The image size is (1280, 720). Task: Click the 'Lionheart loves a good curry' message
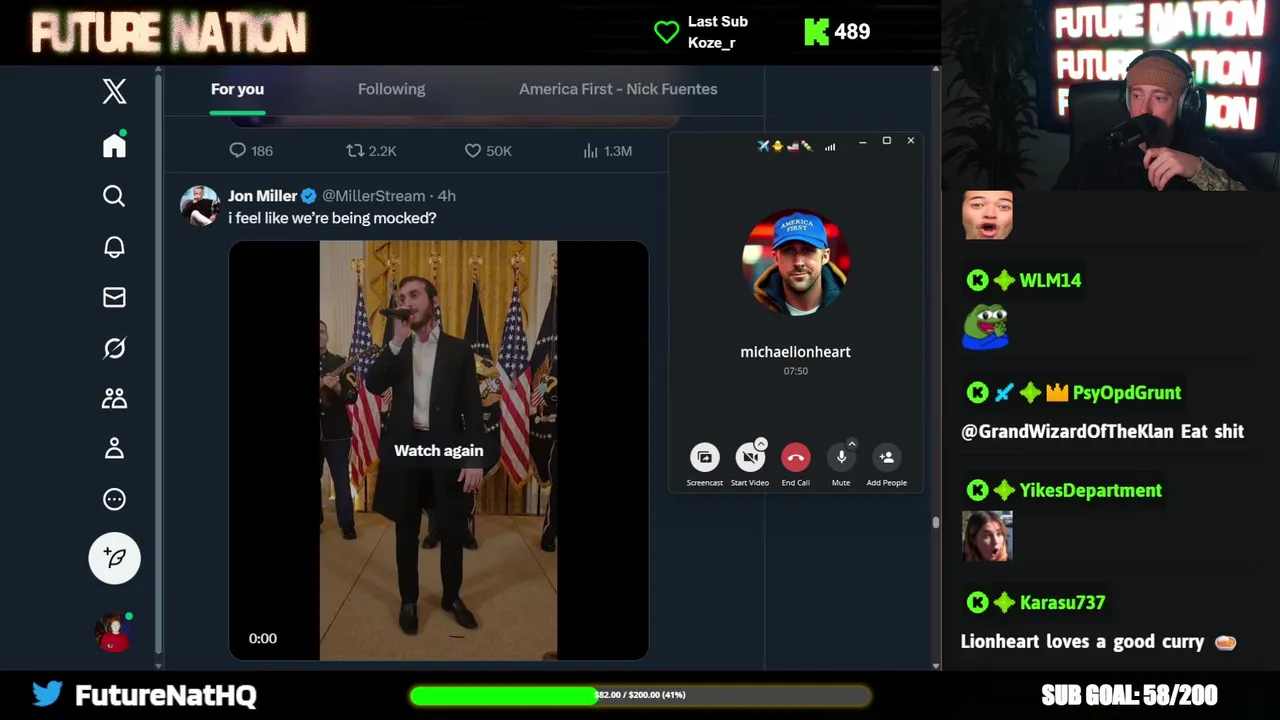click(x=1098, y=642)
